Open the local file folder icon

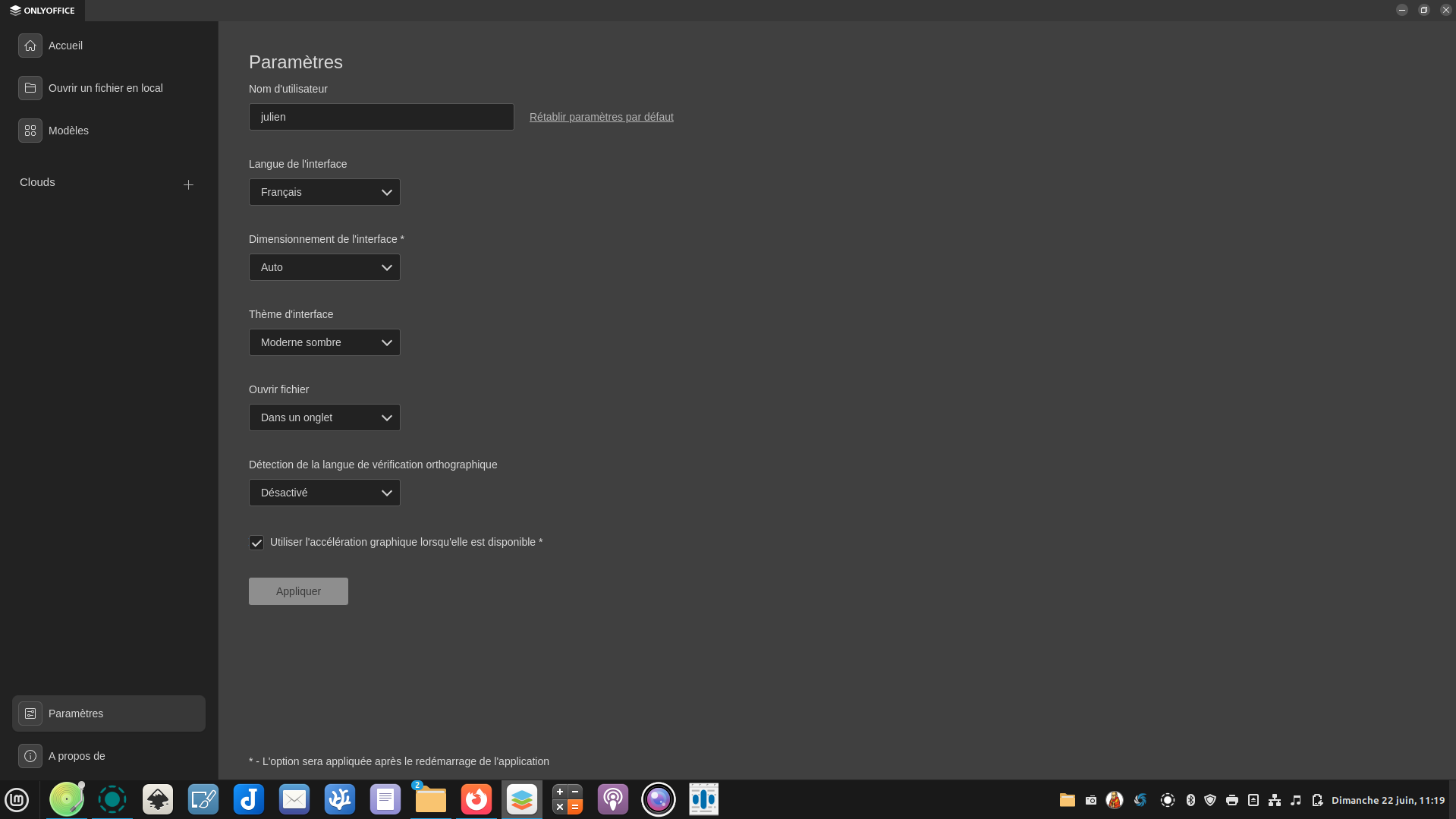coord(30,88)
